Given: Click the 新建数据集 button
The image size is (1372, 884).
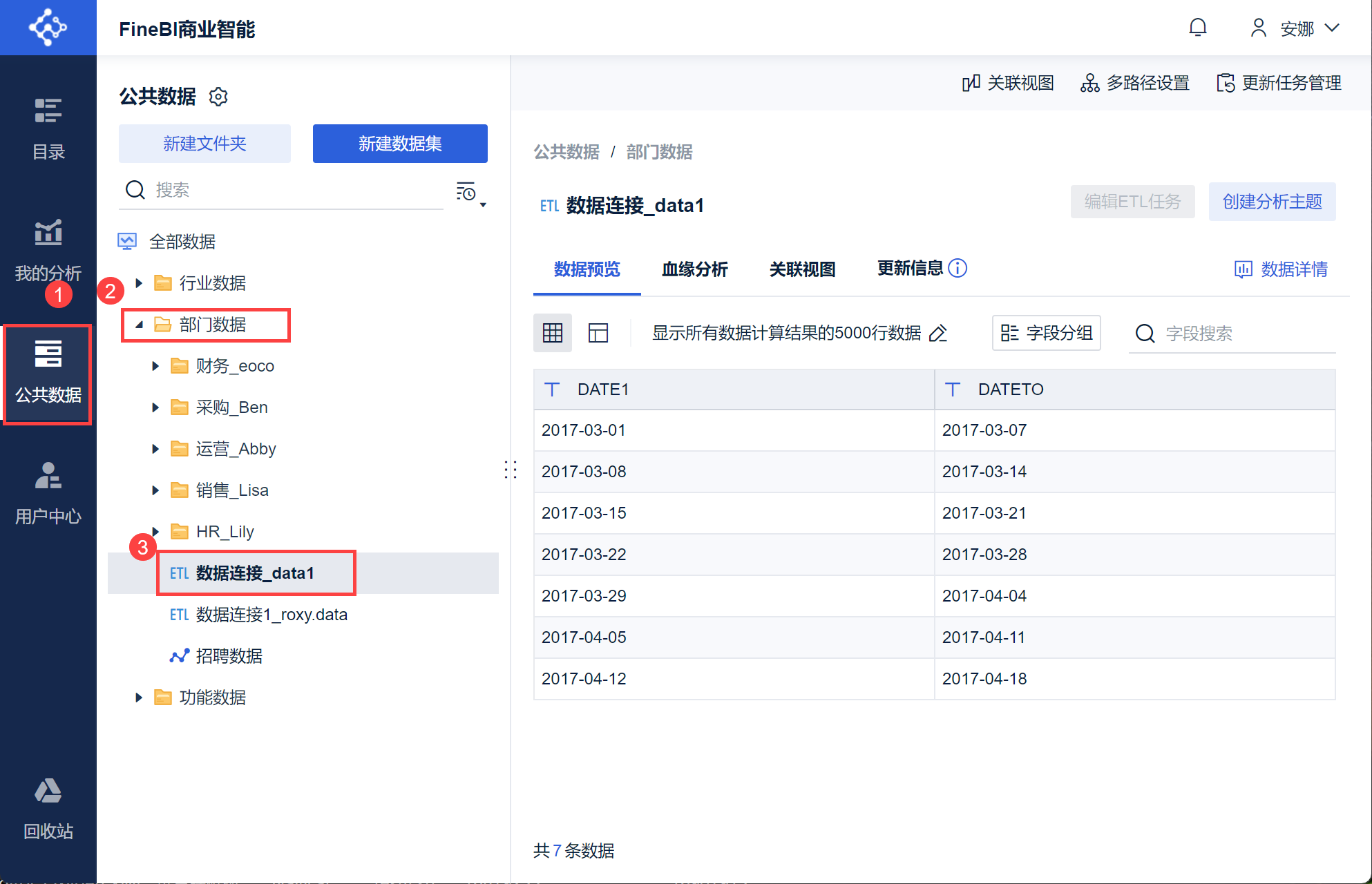Looking at the screenshot, I should (400, 144).
